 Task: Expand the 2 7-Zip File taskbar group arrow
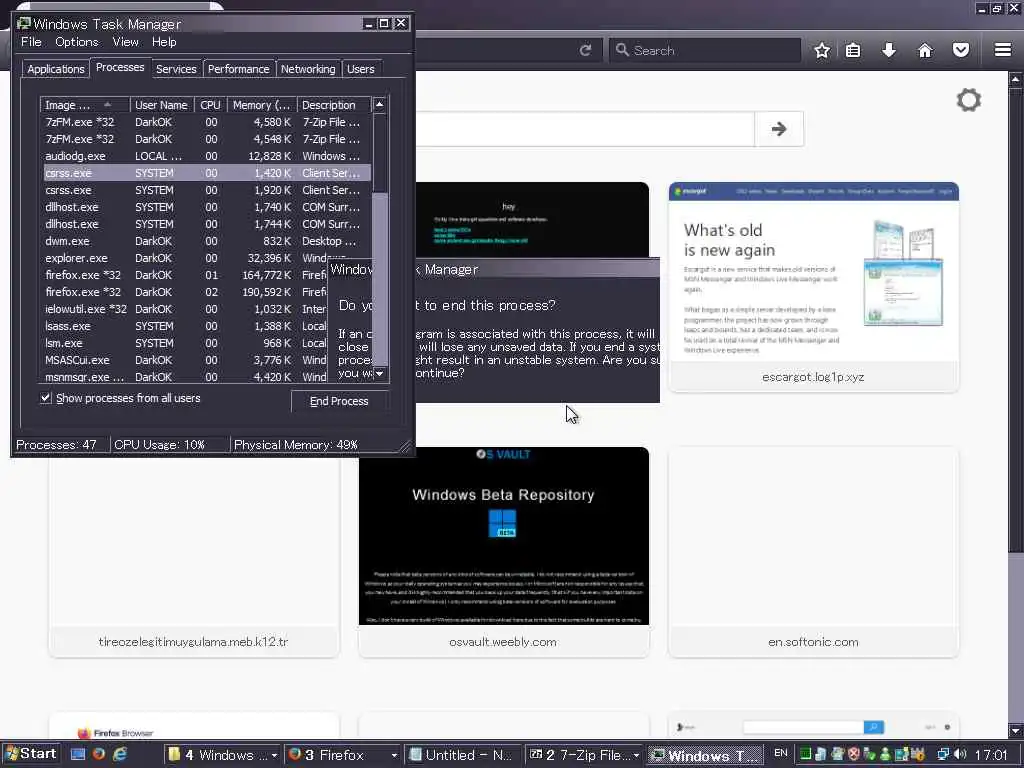636,755
